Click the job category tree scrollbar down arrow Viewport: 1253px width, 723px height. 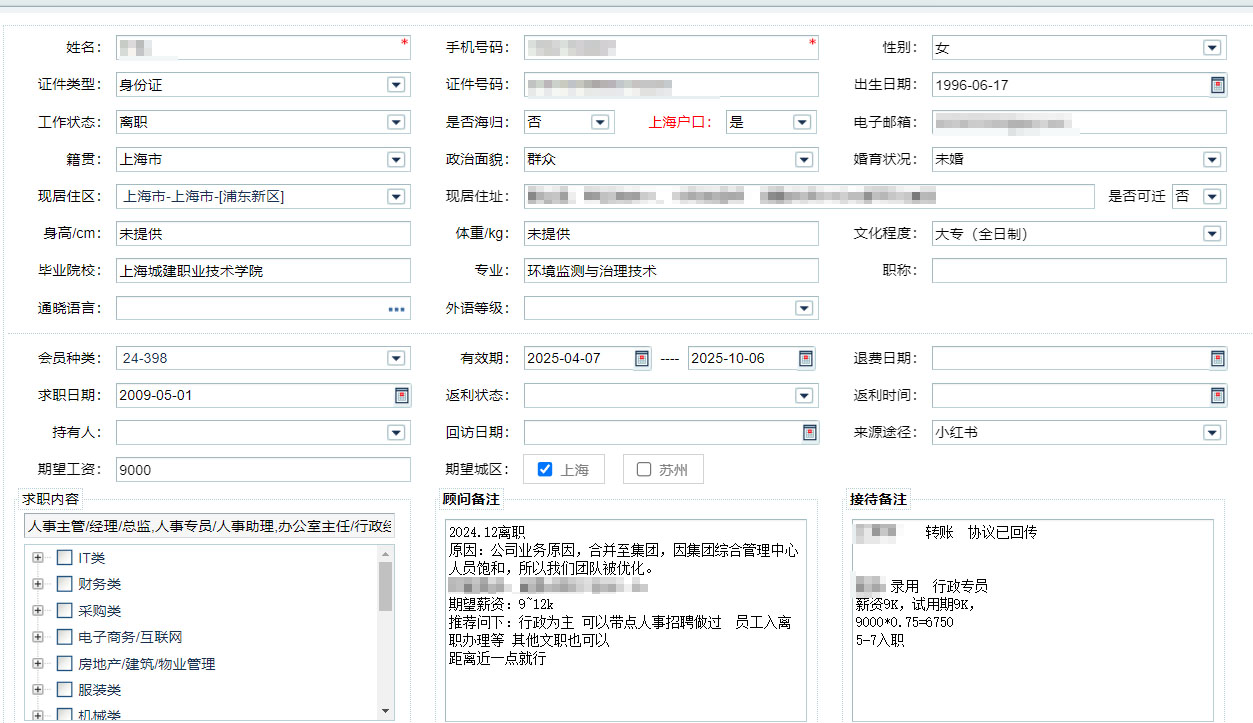(x=386, y=711)
